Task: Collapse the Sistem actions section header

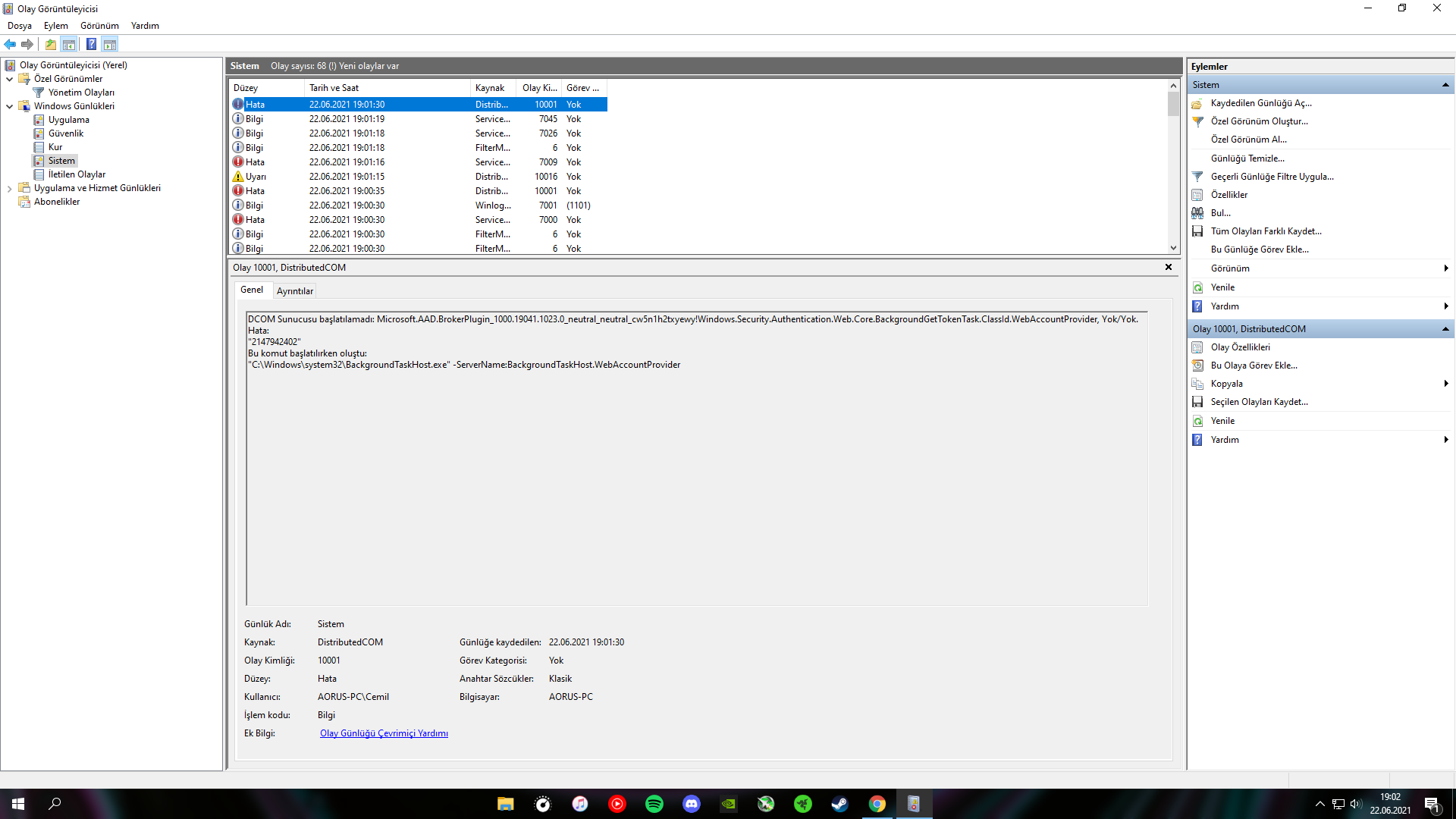Action: coord(1445,85)
